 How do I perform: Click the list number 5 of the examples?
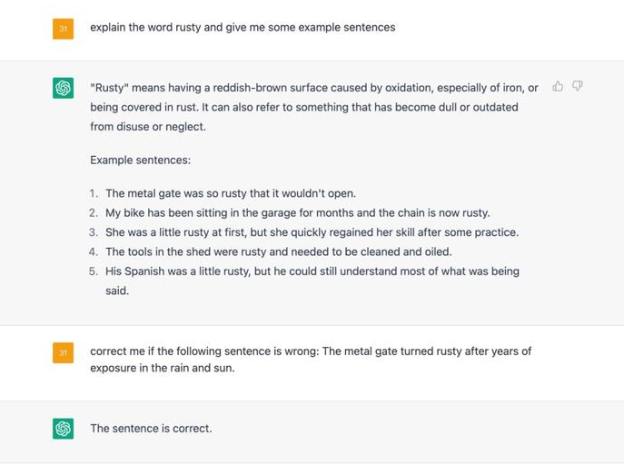(93, 271)
